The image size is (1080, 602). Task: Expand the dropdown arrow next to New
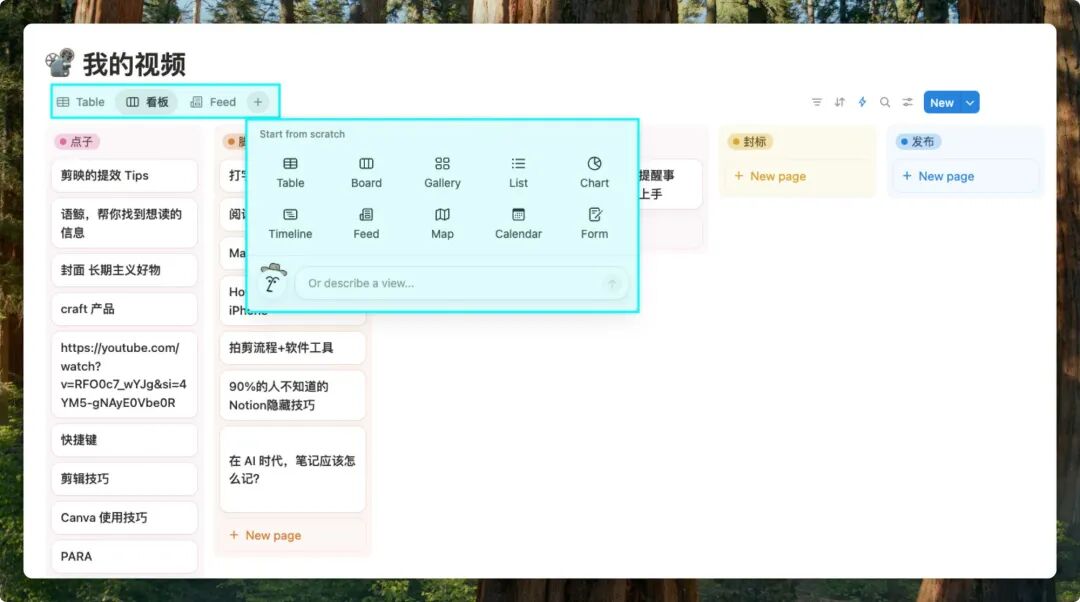[x=970, y=103]
